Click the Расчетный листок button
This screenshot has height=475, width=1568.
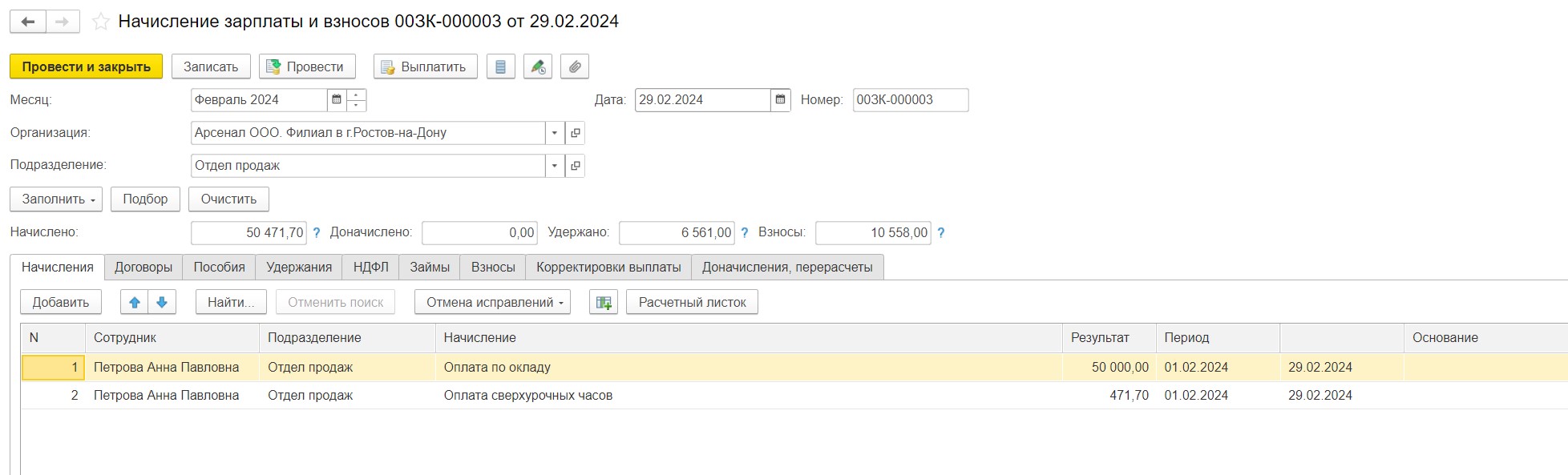pyautogui.click(x=692, y=302)
